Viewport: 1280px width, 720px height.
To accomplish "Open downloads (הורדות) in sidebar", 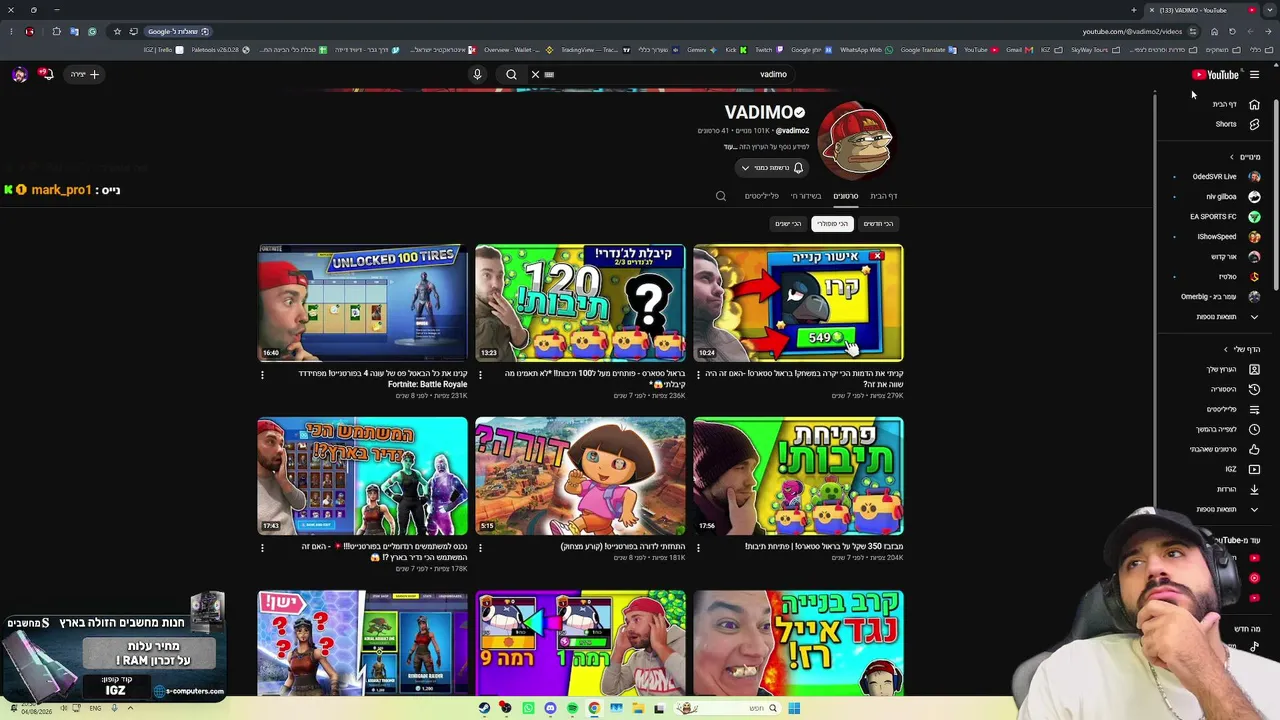I will [1238, 489].
